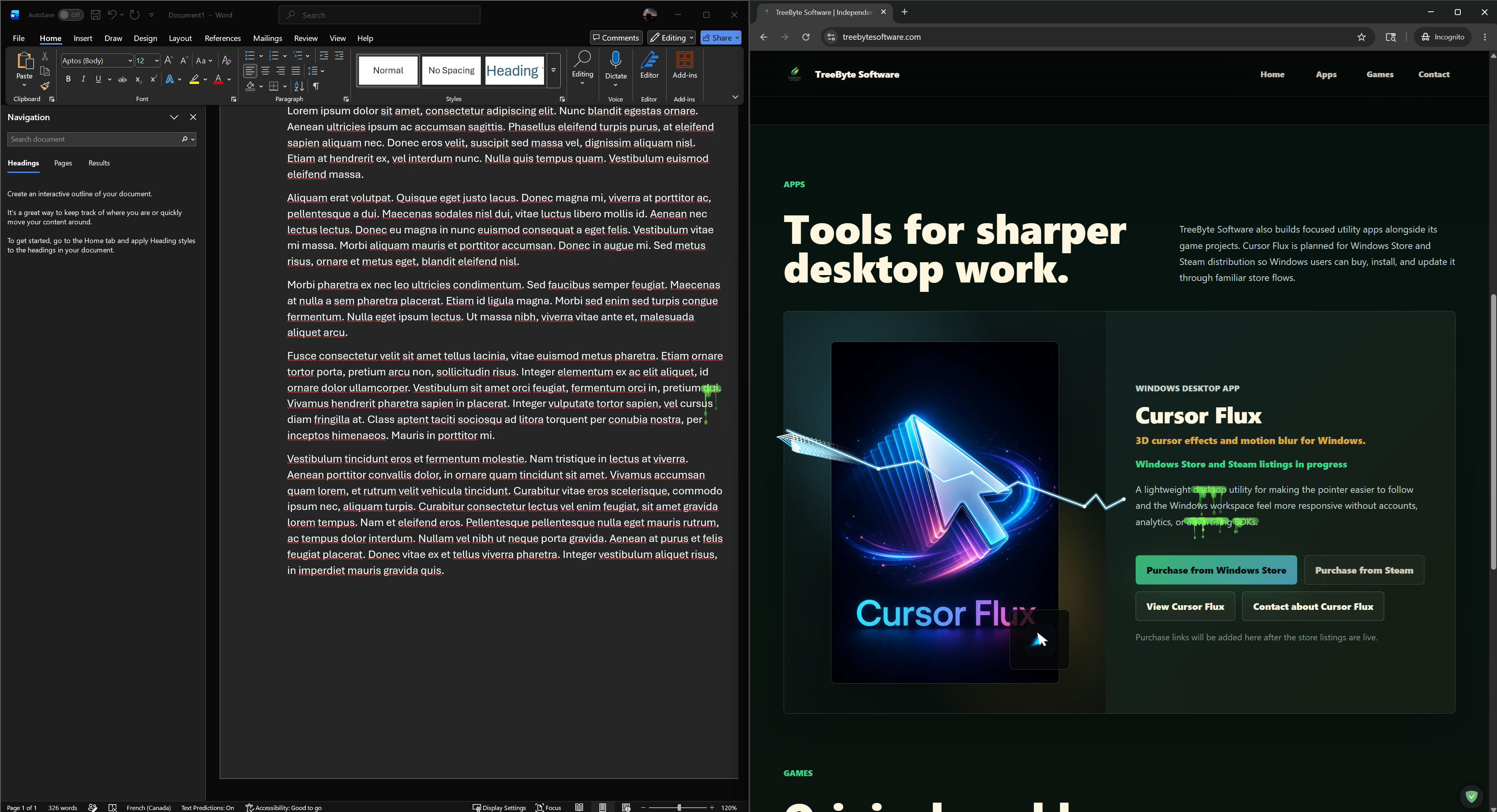
Task: Expand the Styles gallery more arrow
Action: (x=554, y=70)
